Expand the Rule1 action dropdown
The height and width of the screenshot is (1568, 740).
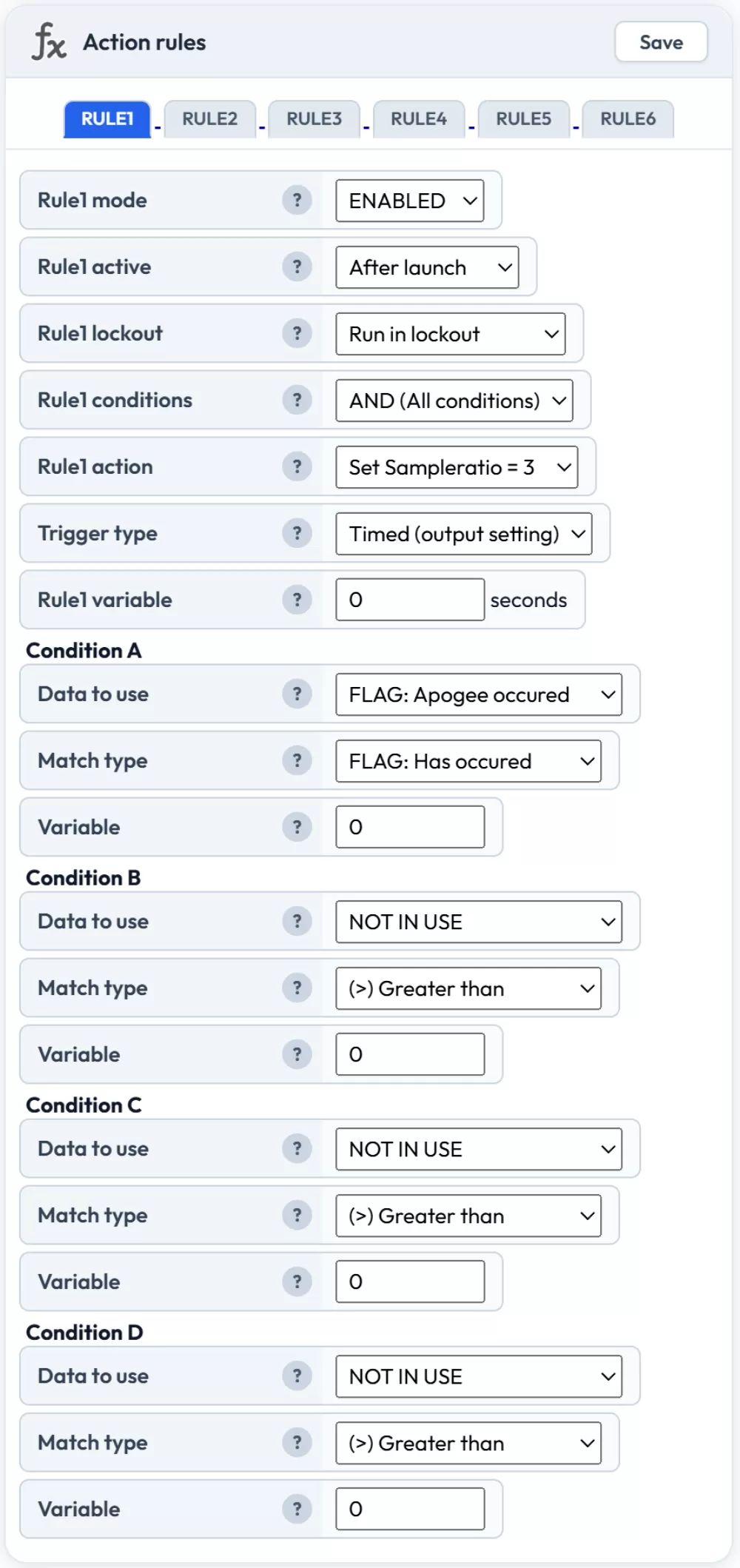[457, 467]
